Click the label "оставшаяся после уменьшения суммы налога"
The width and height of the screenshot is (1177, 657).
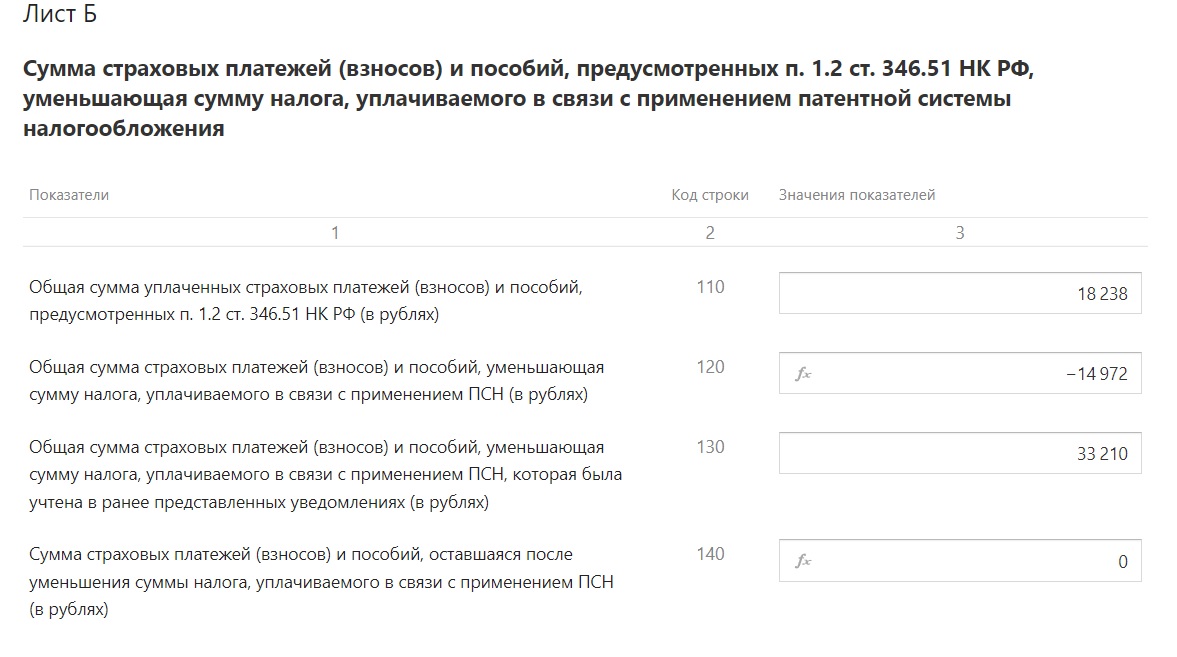point(321,582)
